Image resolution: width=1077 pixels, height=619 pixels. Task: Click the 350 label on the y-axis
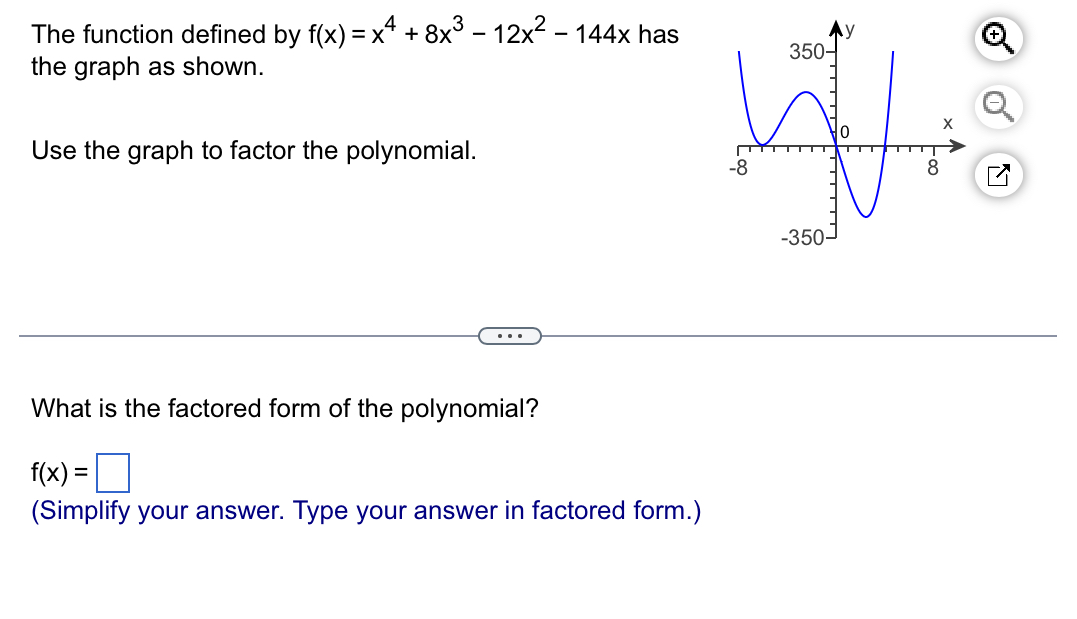804,53
